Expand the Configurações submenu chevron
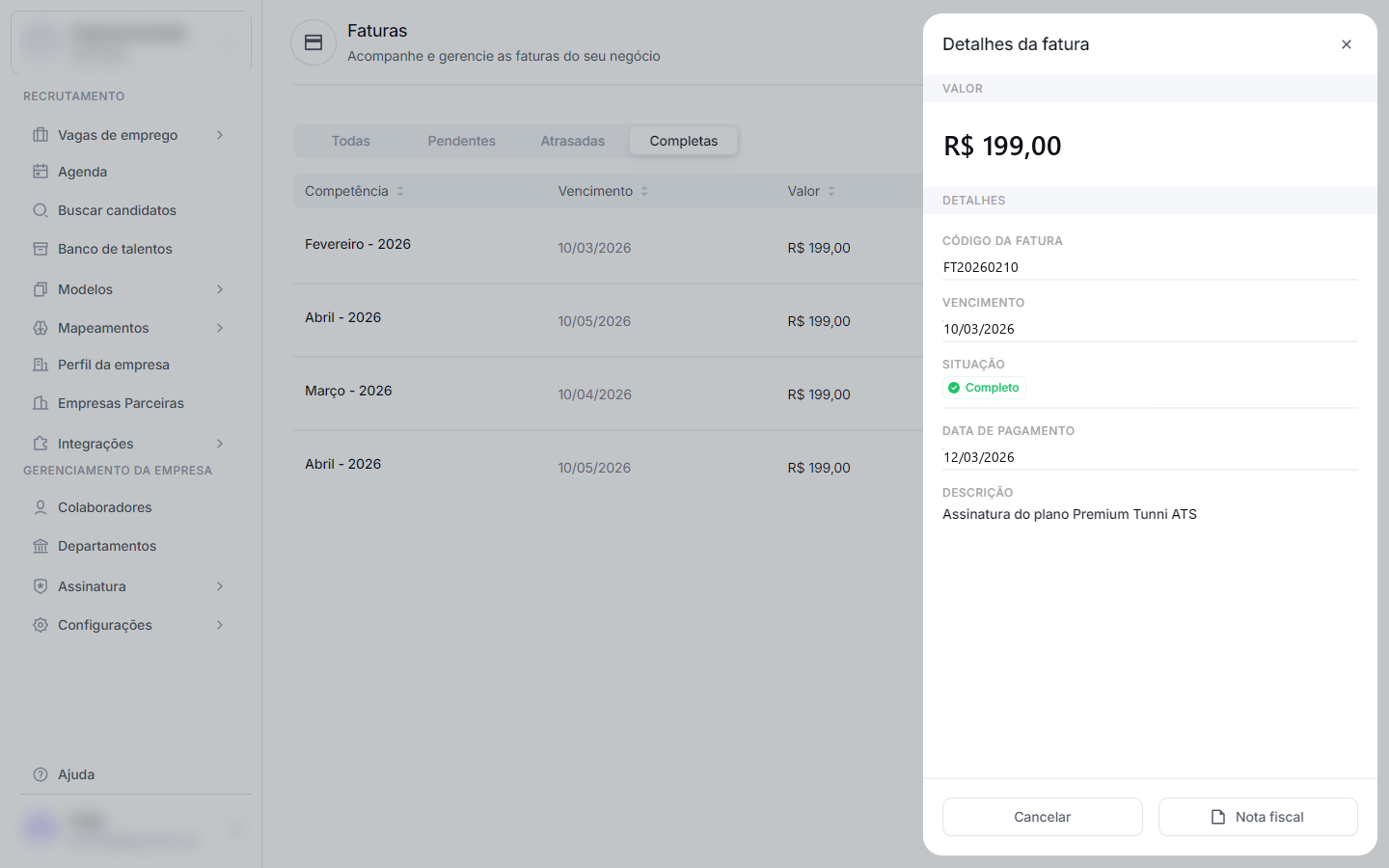 (220, 625)
